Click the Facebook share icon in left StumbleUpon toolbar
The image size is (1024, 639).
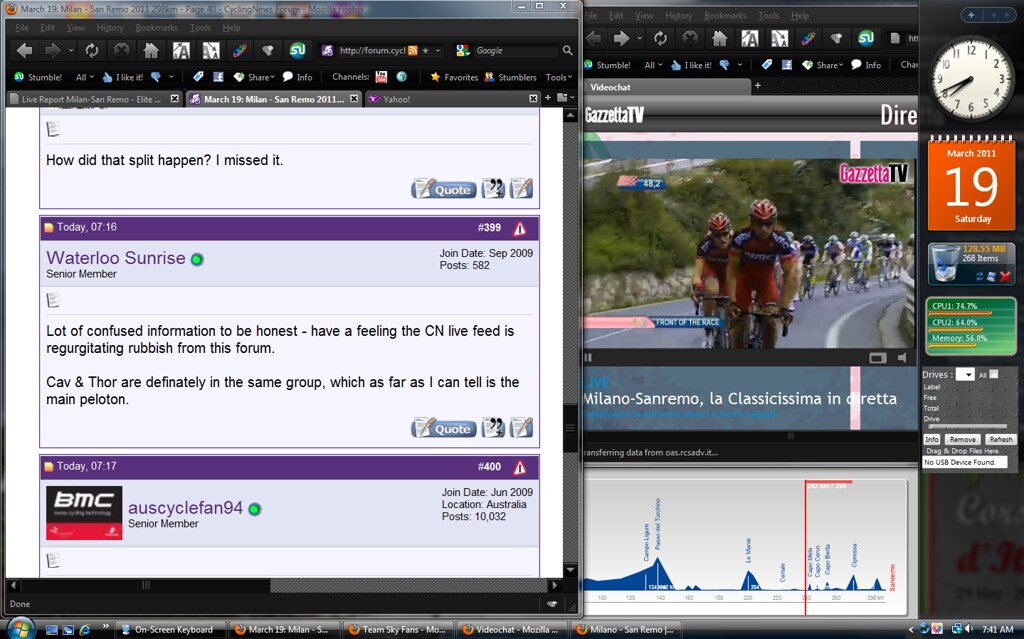click(218, 77)
